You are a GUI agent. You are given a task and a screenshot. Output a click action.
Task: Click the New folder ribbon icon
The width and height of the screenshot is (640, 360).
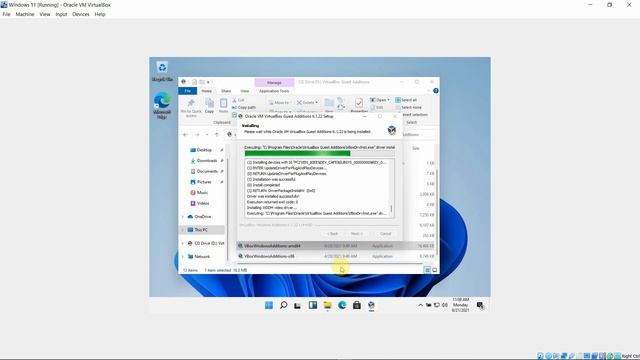click(x=329, y=104)
